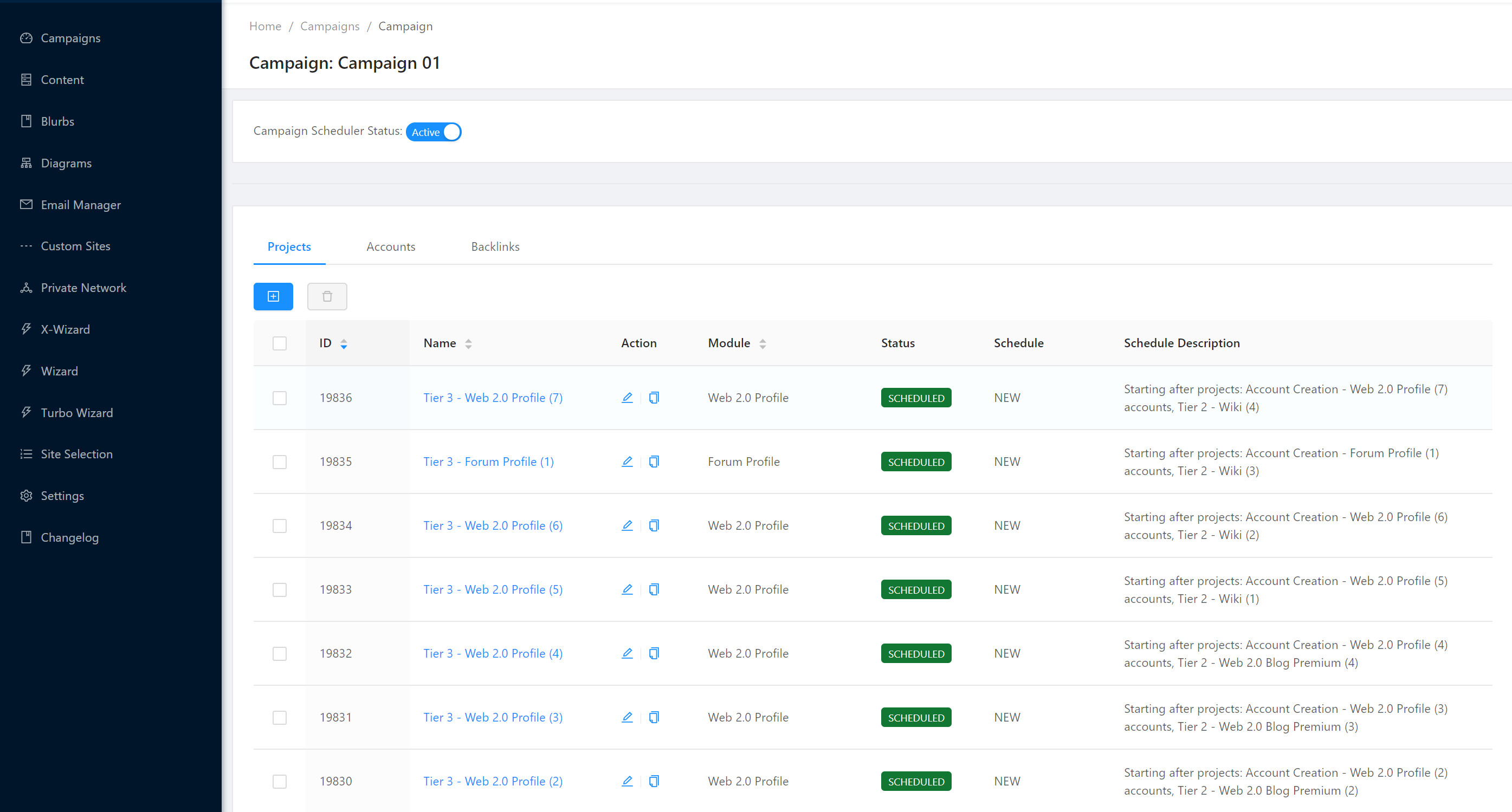Tick checkbox for project 19834
Image resolution: width=1512 pixels, height=812 pixels.
pos(280,525)
